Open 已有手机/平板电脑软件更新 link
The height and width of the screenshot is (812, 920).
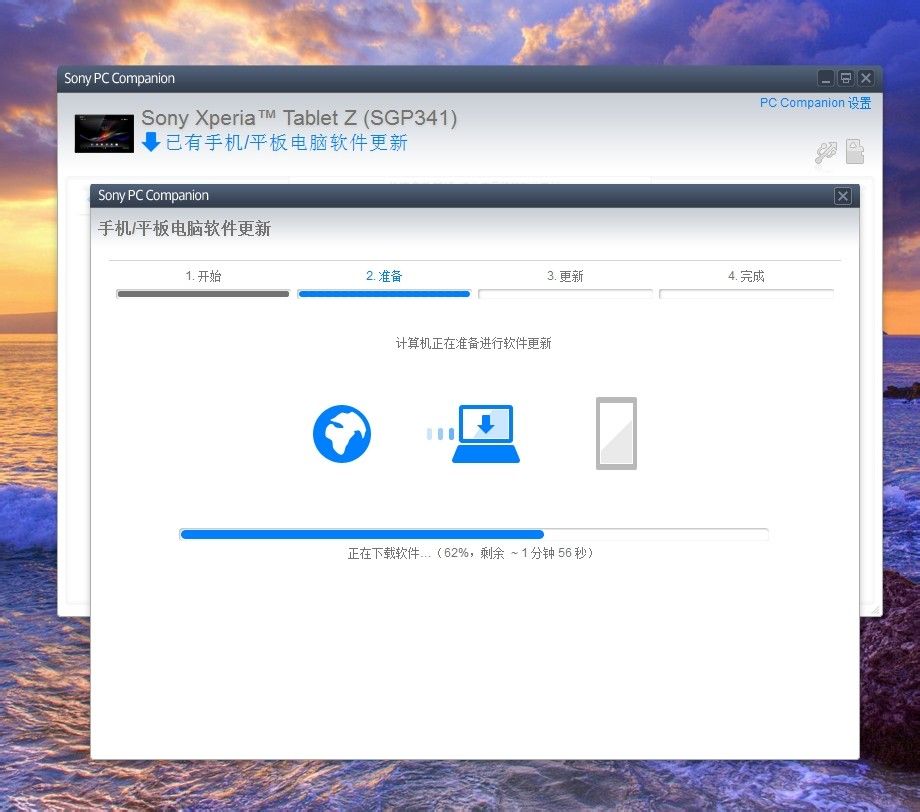pos(286,143)
